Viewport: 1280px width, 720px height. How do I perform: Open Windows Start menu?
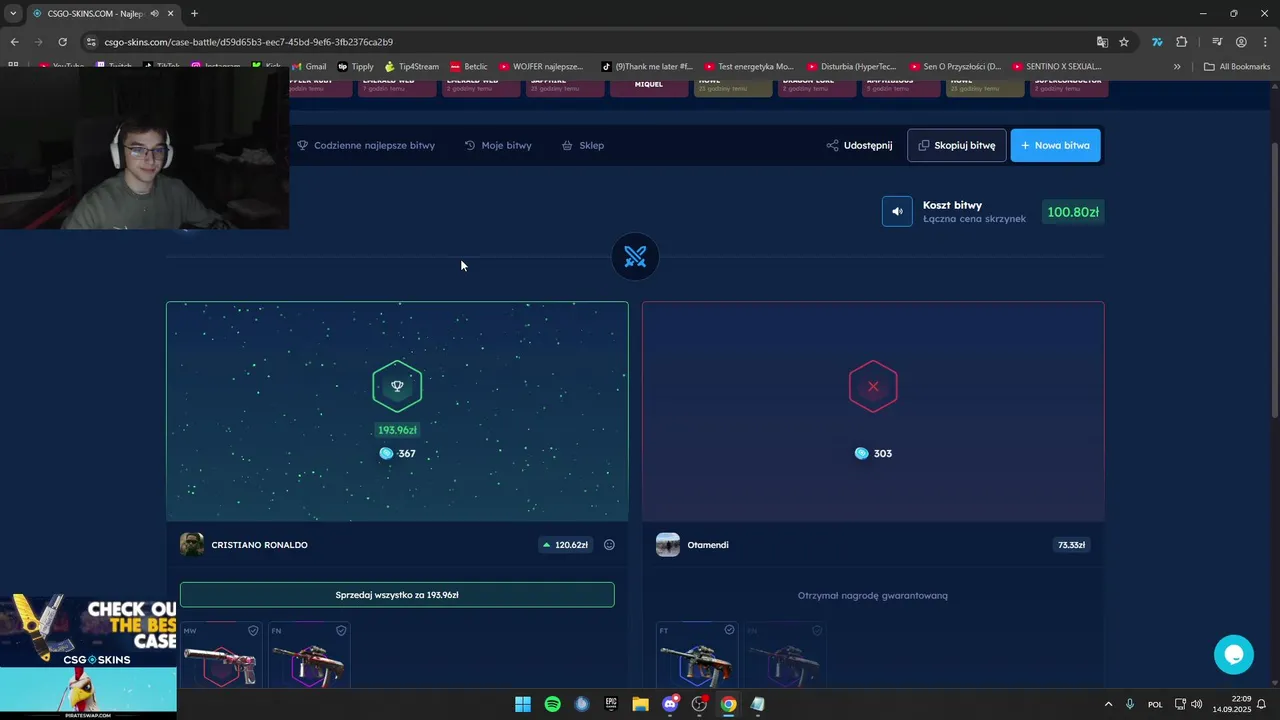coord(523,704)
